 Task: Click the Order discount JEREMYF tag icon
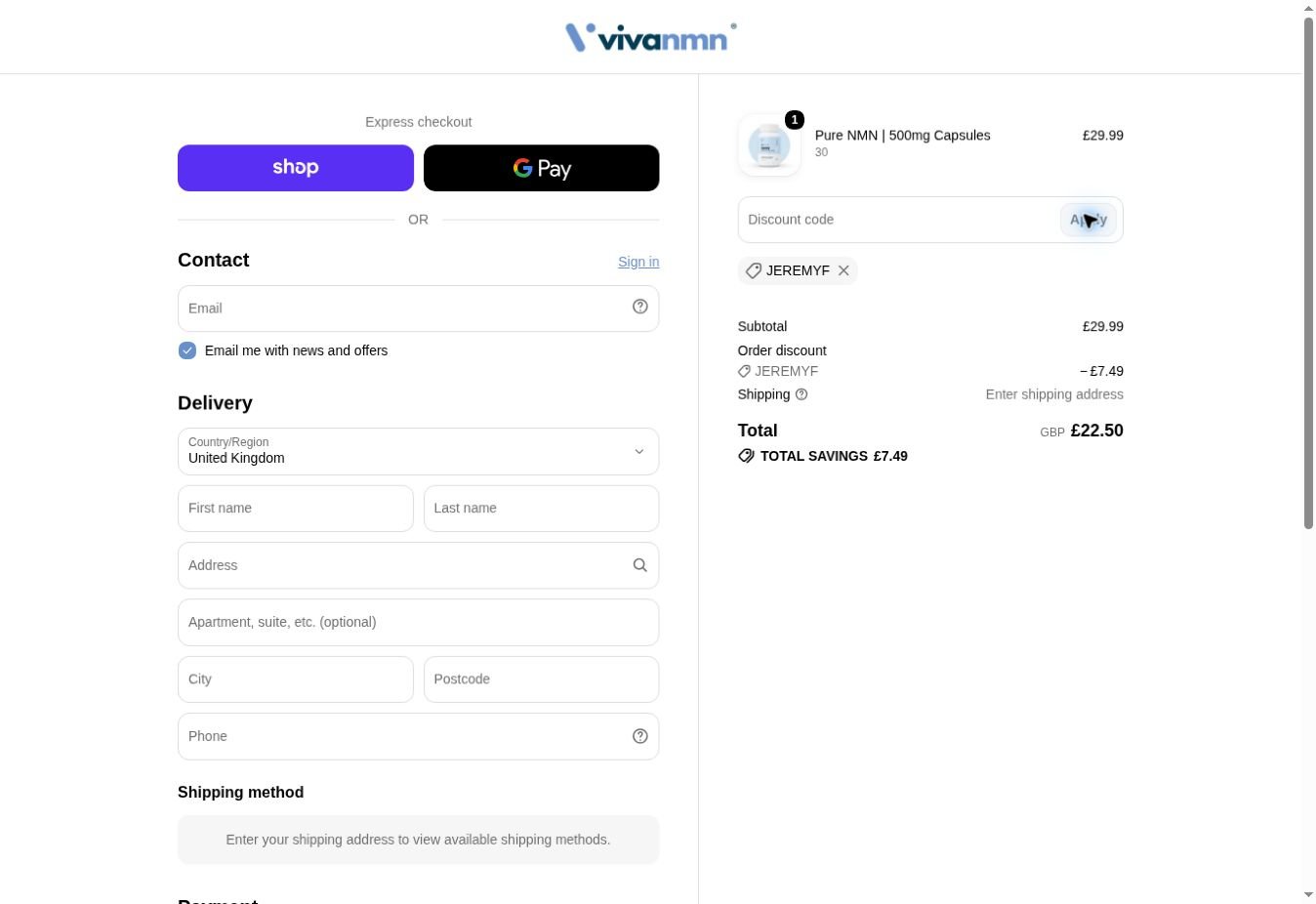click(744, 371)
